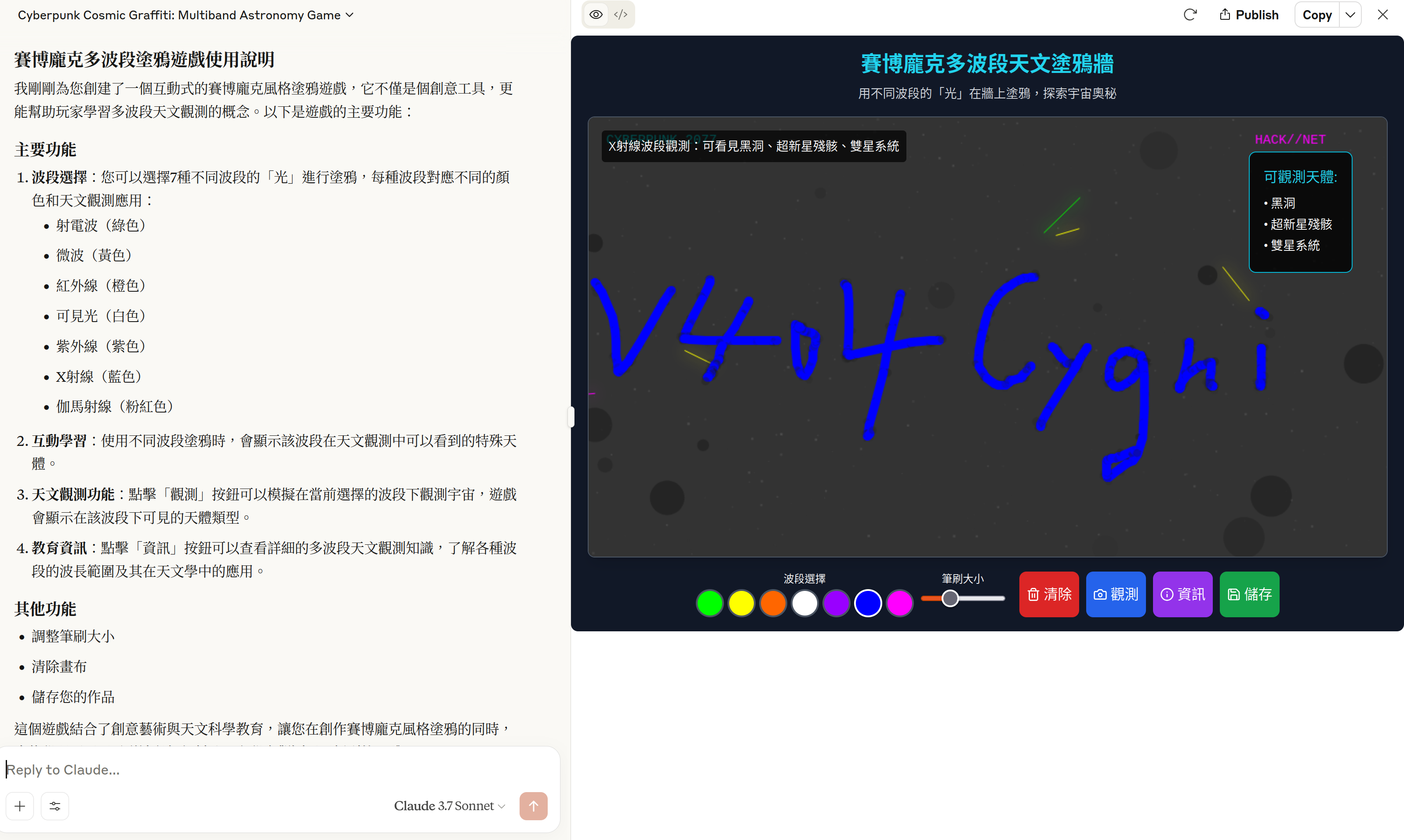Click the panel divider resize handle
The image size is (1404, 840).
pyautogui.click(x=571, y=416)
